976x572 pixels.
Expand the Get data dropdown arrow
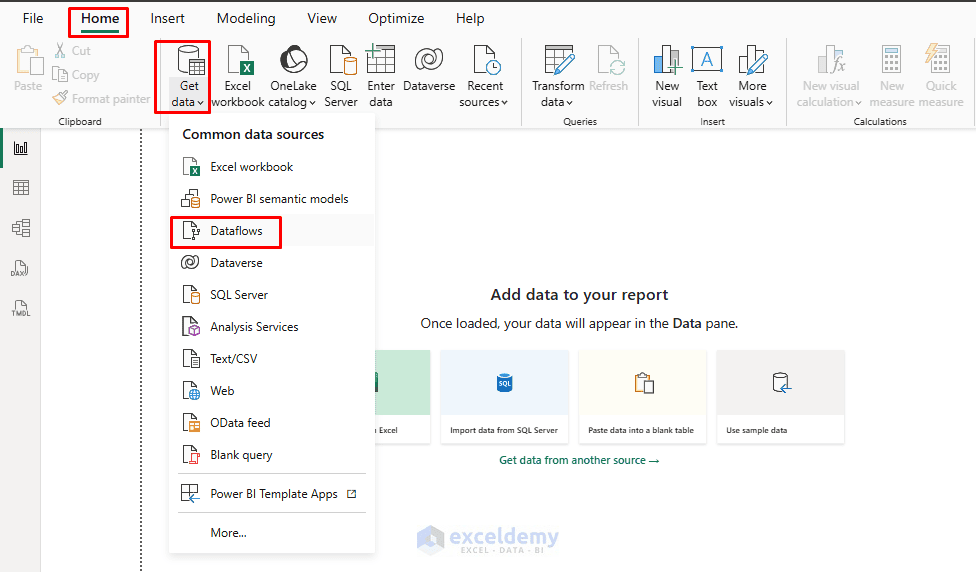[x=200, y=103]
